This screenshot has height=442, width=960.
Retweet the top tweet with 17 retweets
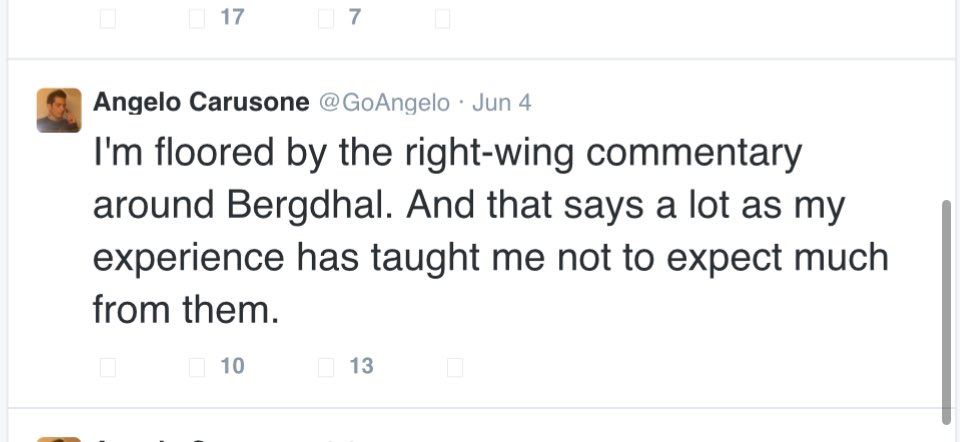197,18
